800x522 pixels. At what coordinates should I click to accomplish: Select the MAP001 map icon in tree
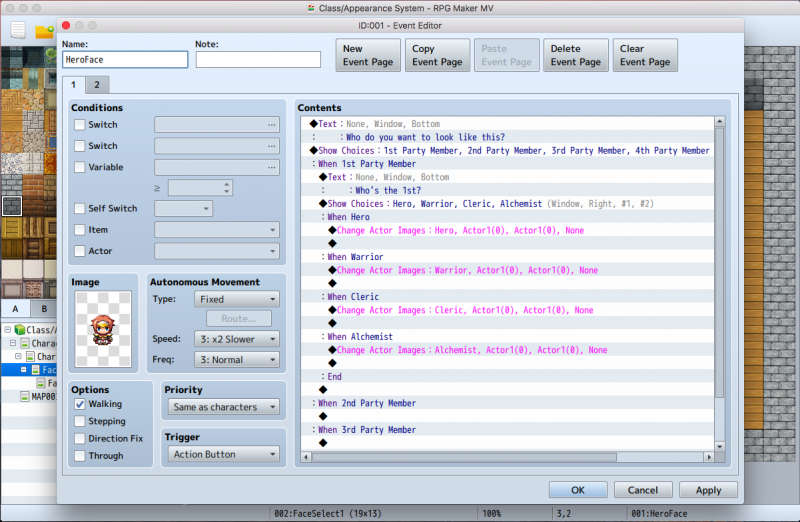tap(24, 396)
